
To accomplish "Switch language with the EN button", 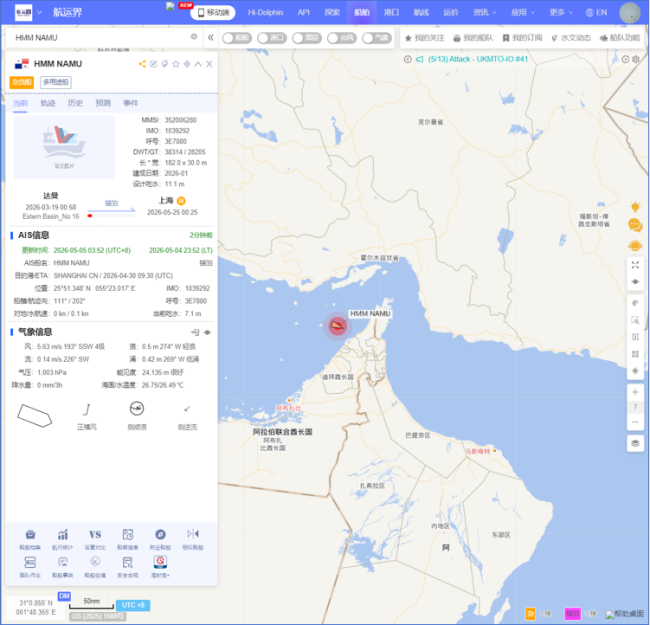I will pyautogui.click(x=596, y=12).
